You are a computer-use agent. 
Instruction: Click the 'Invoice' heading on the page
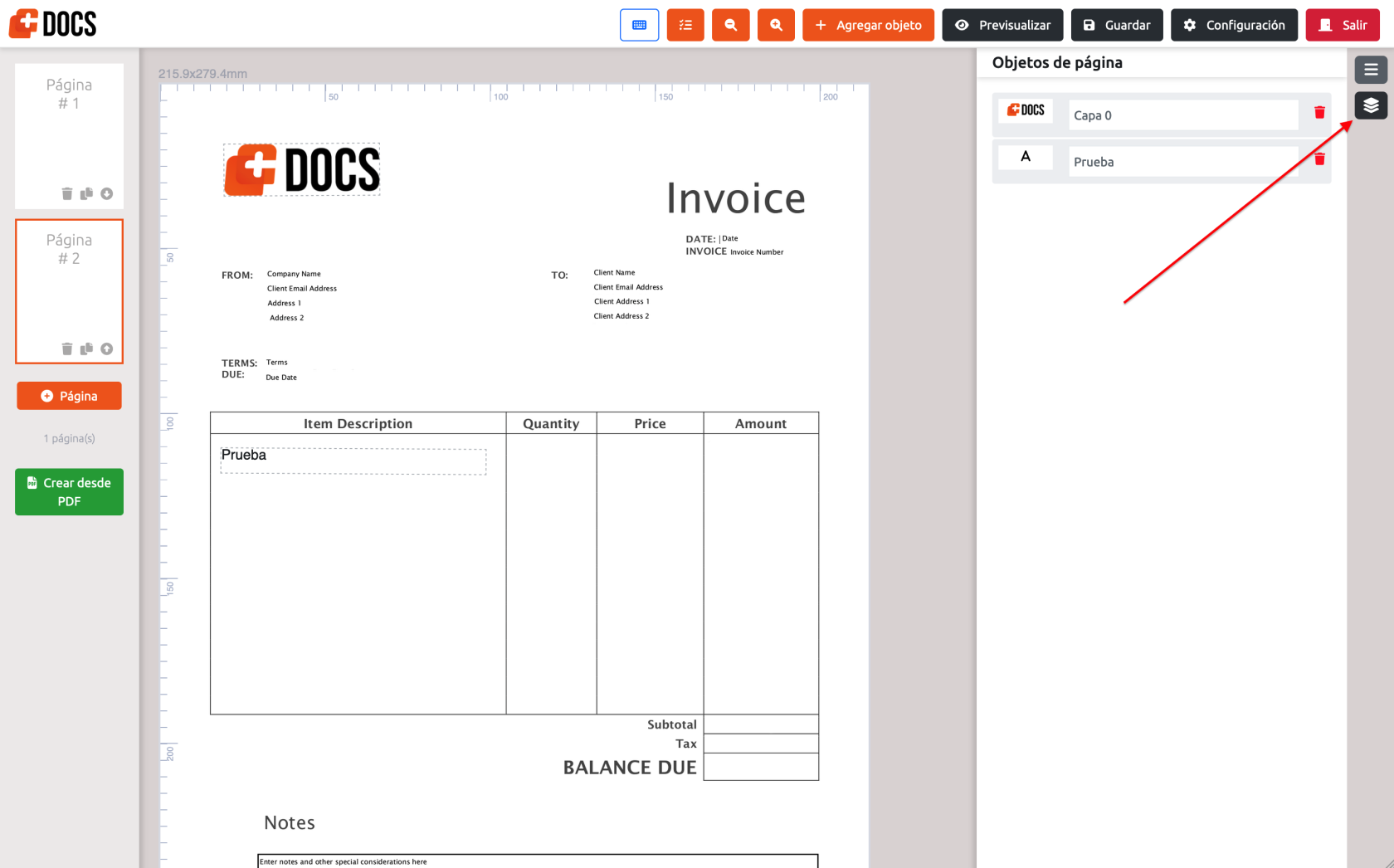click(736, 198)
